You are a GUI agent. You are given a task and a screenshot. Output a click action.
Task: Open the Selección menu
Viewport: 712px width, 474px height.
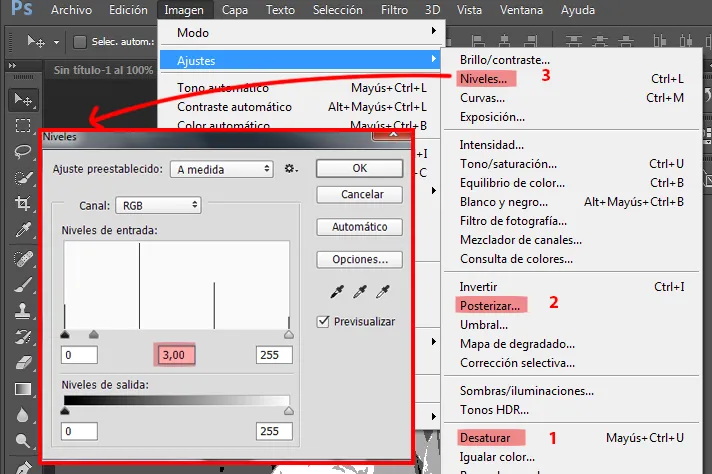pos(337,10)
